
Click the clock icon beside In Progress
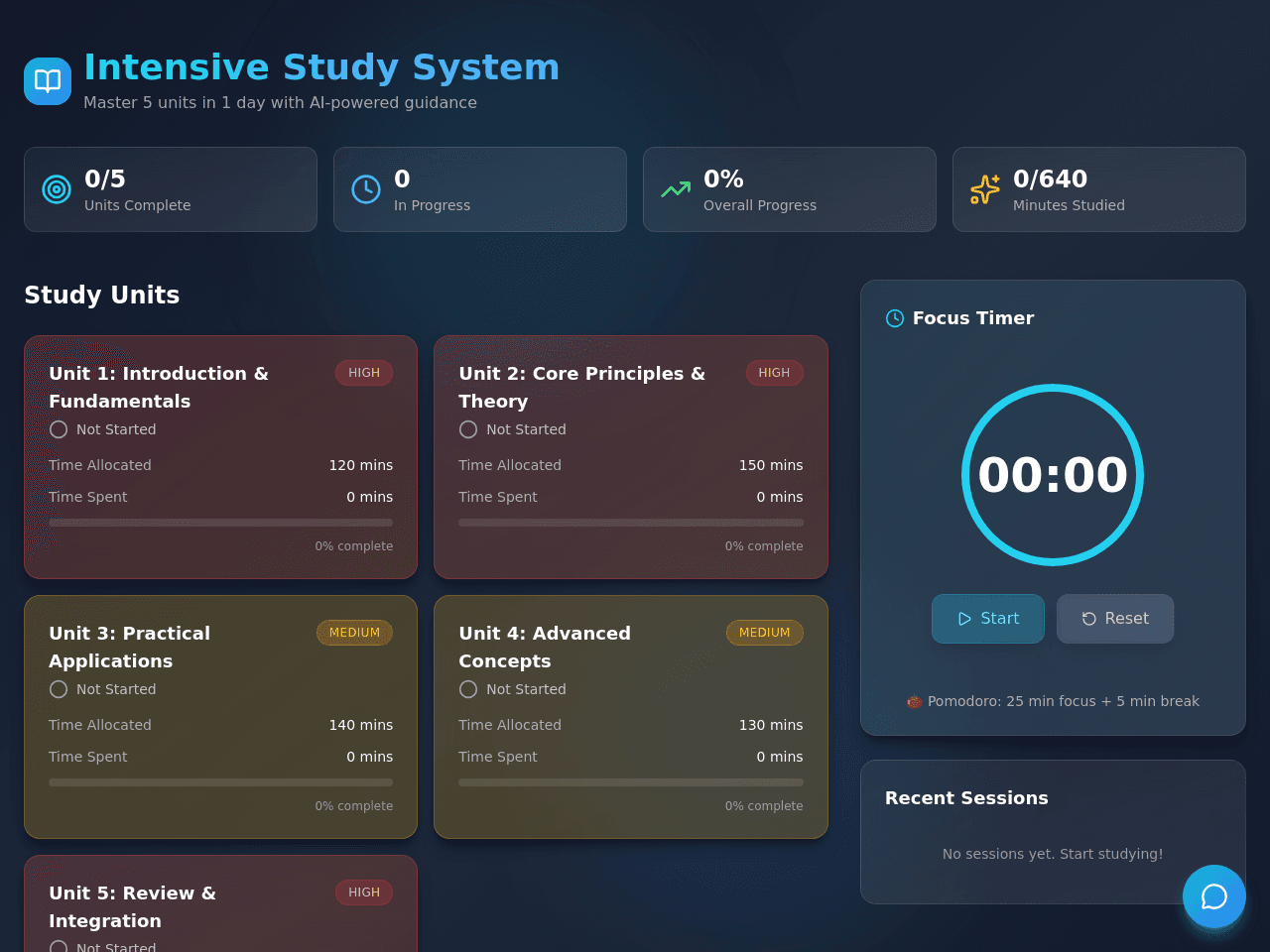pos(366,189)
